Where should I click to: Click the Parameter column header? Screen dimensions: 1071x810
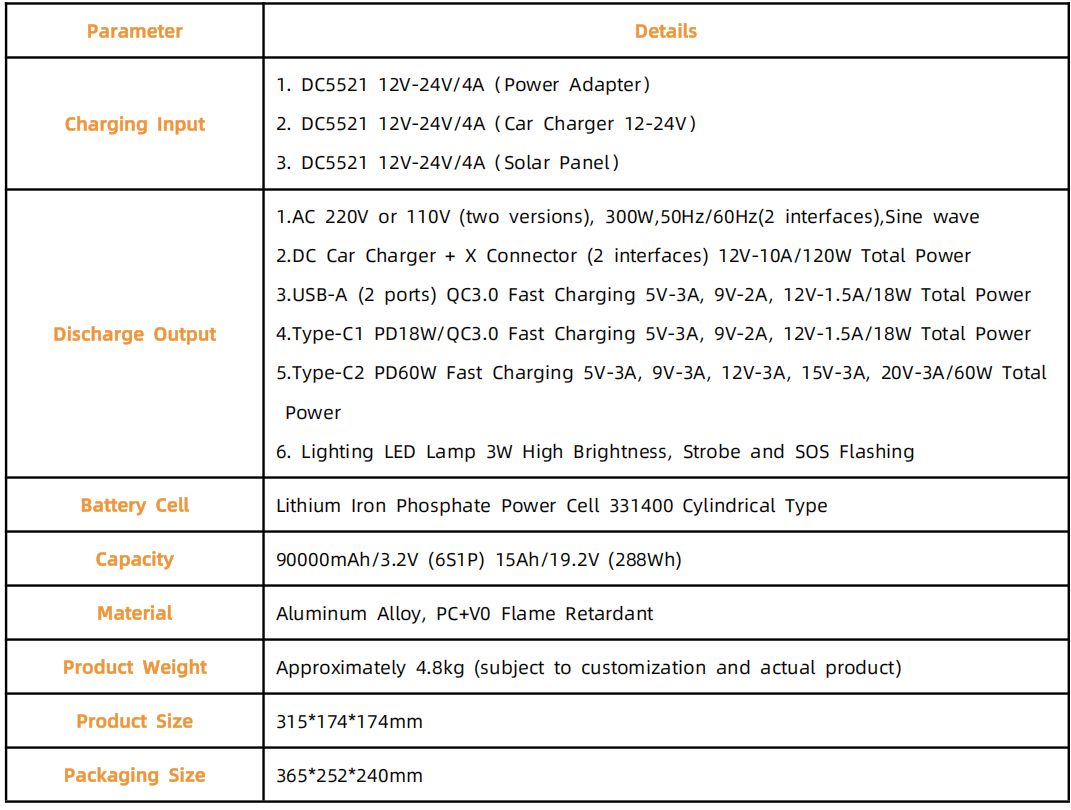(x=135, y=31)
